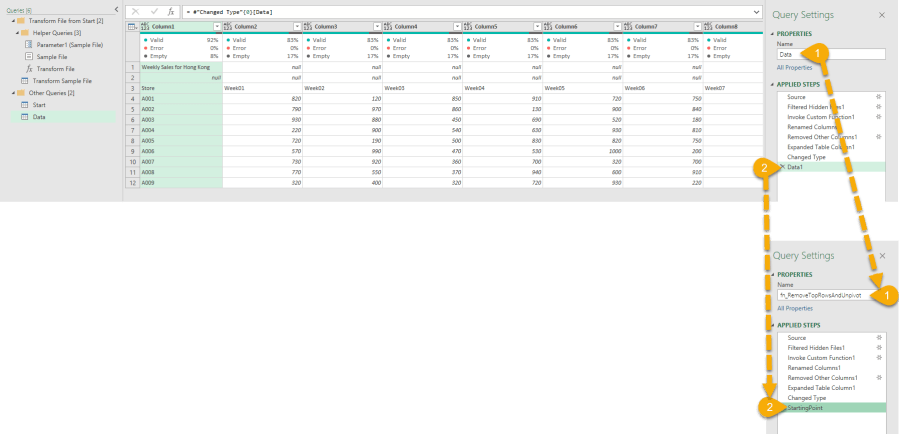
Task: Expand the formula bar with the chevron
Action: 757,10
